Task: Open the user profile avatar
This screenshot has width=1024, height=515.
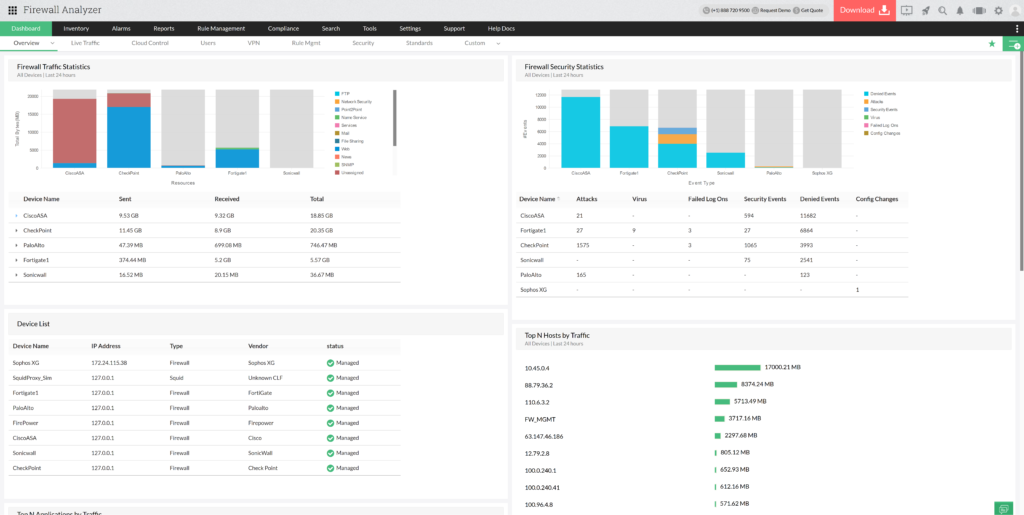Action: click(1015, 10)
